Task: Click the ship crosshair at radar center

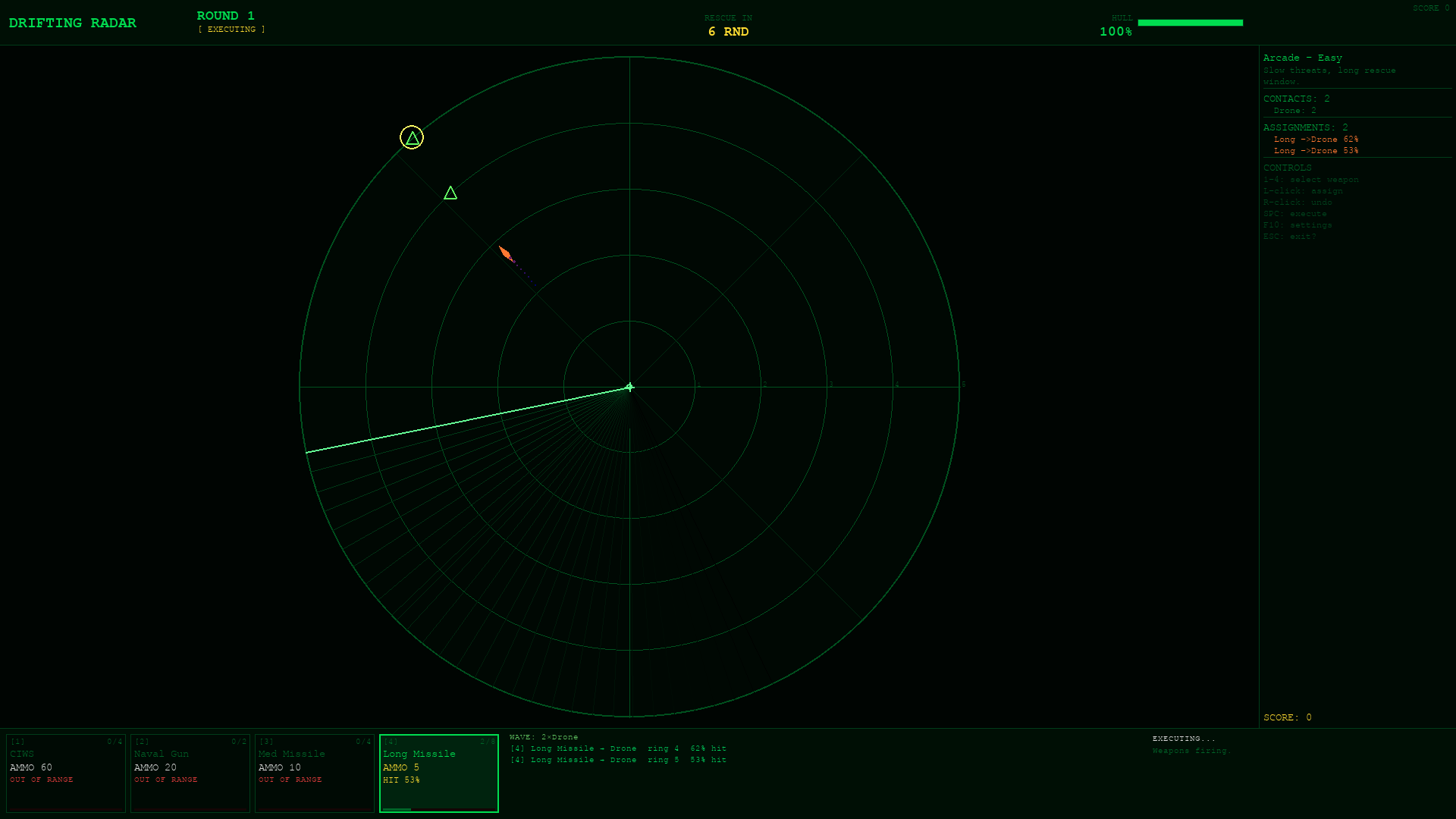Action: (629, 388)
